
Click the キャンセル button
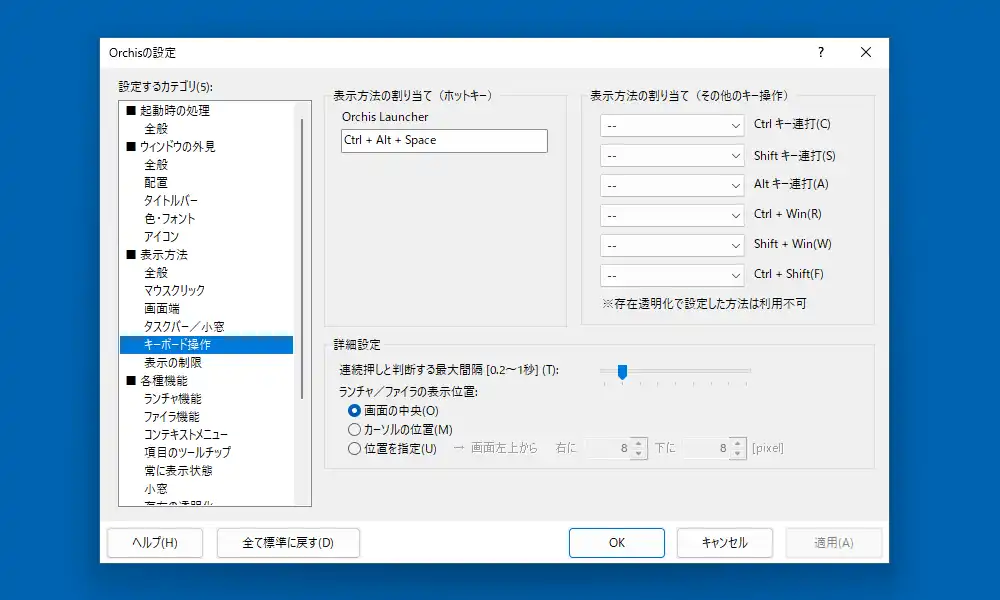(x=724, y=543)
